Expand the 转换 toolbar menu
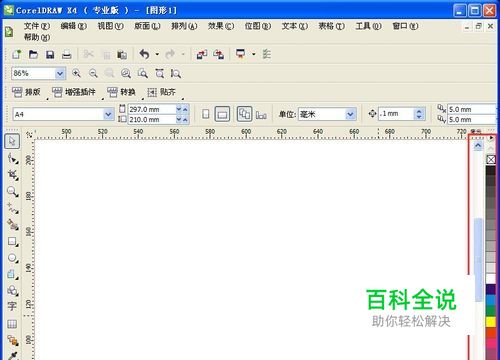Screen dimensions: 500x360 tap(121, 92)
